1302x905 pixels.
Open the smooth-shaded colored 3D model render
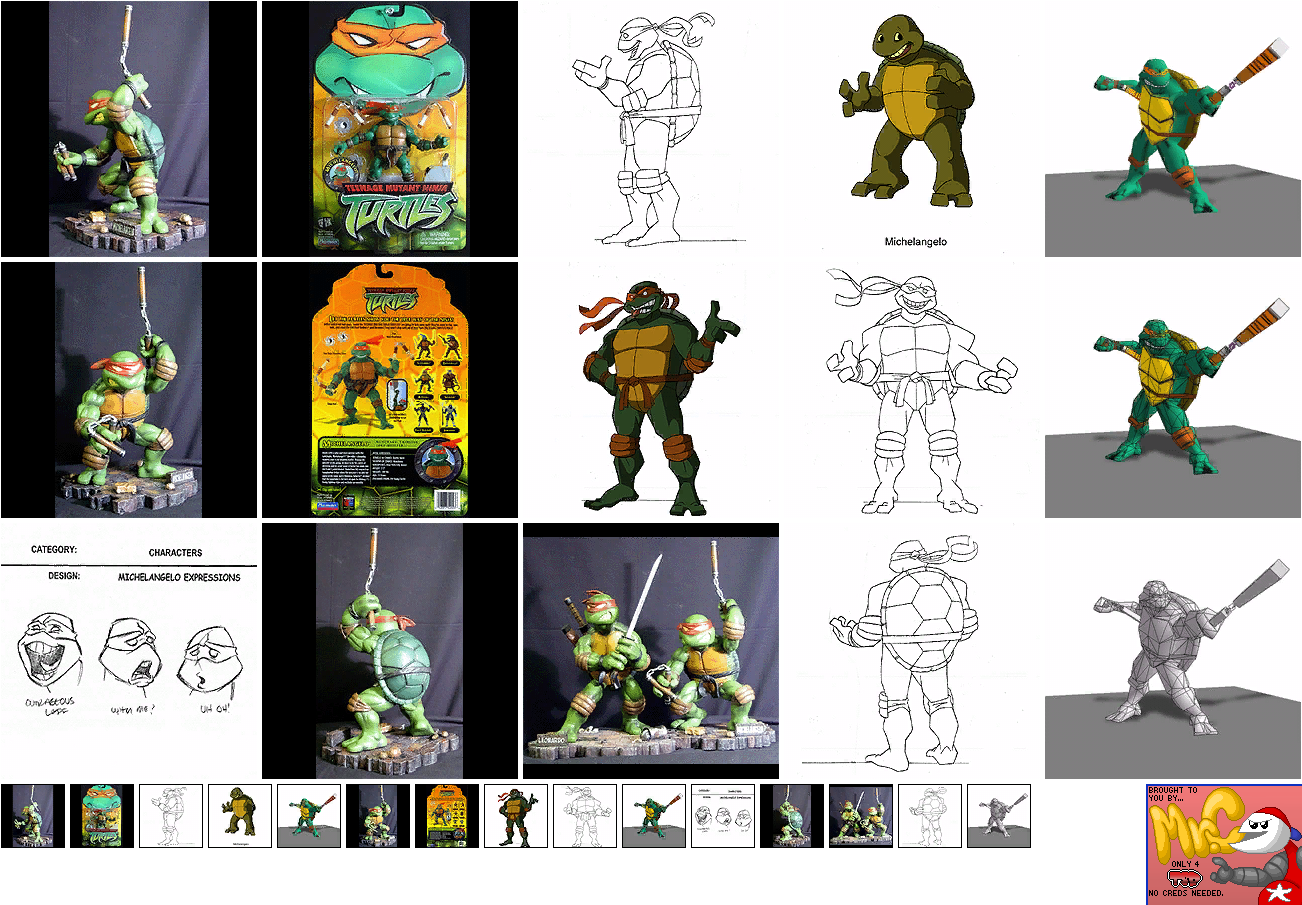(1173, 129)
